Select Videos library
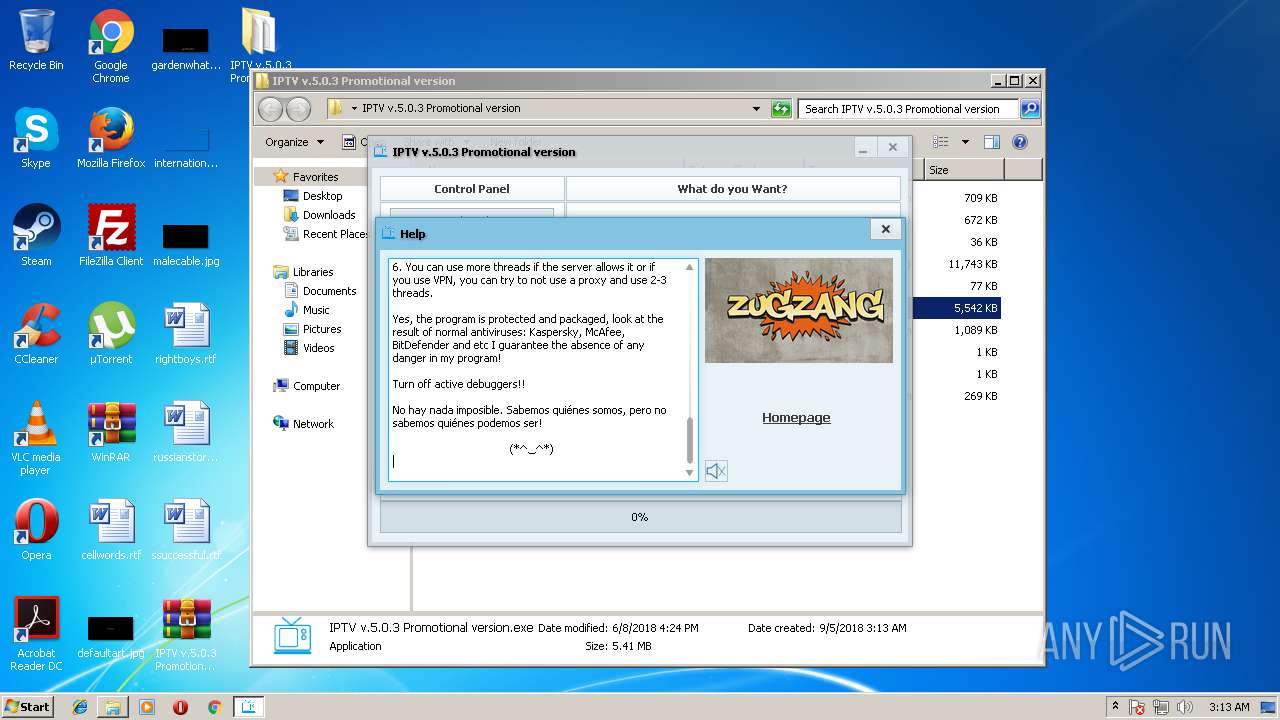 tap(319, 348)
